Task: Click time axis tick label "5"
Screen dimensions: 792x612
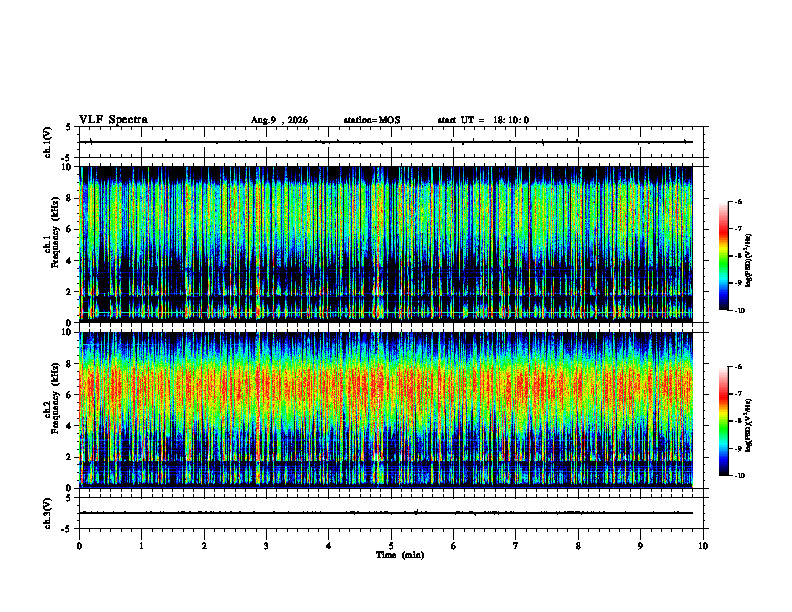Action: pyautogui.click(x=391, y=546)
